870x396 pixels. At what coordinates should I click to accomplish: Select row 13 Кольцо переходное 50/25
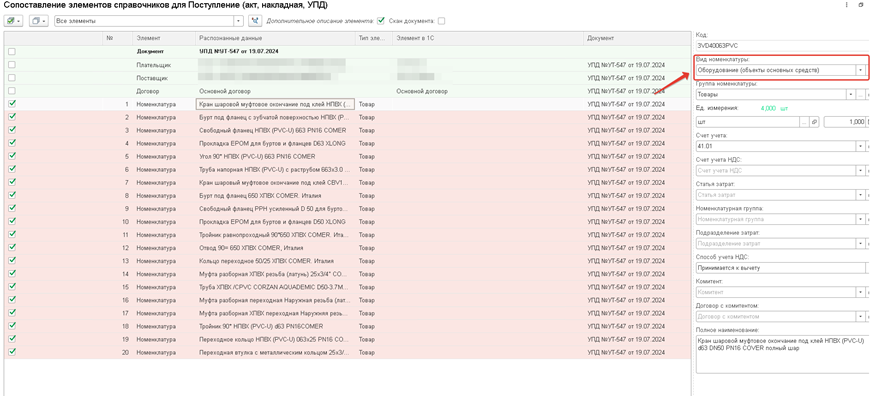pos(348,260)
